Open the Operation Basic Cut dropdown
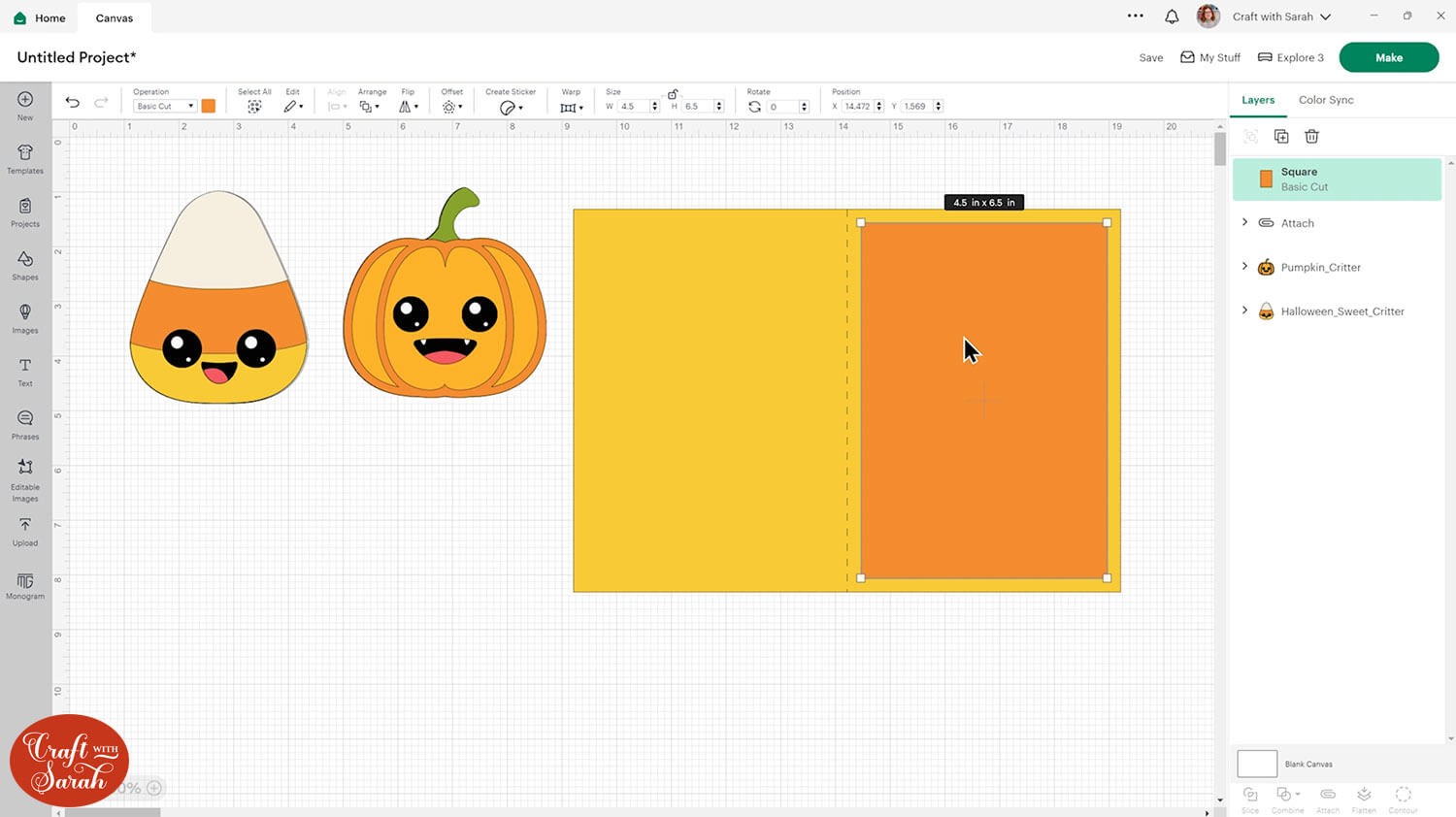1456x817 pixels. coord(164,107)
